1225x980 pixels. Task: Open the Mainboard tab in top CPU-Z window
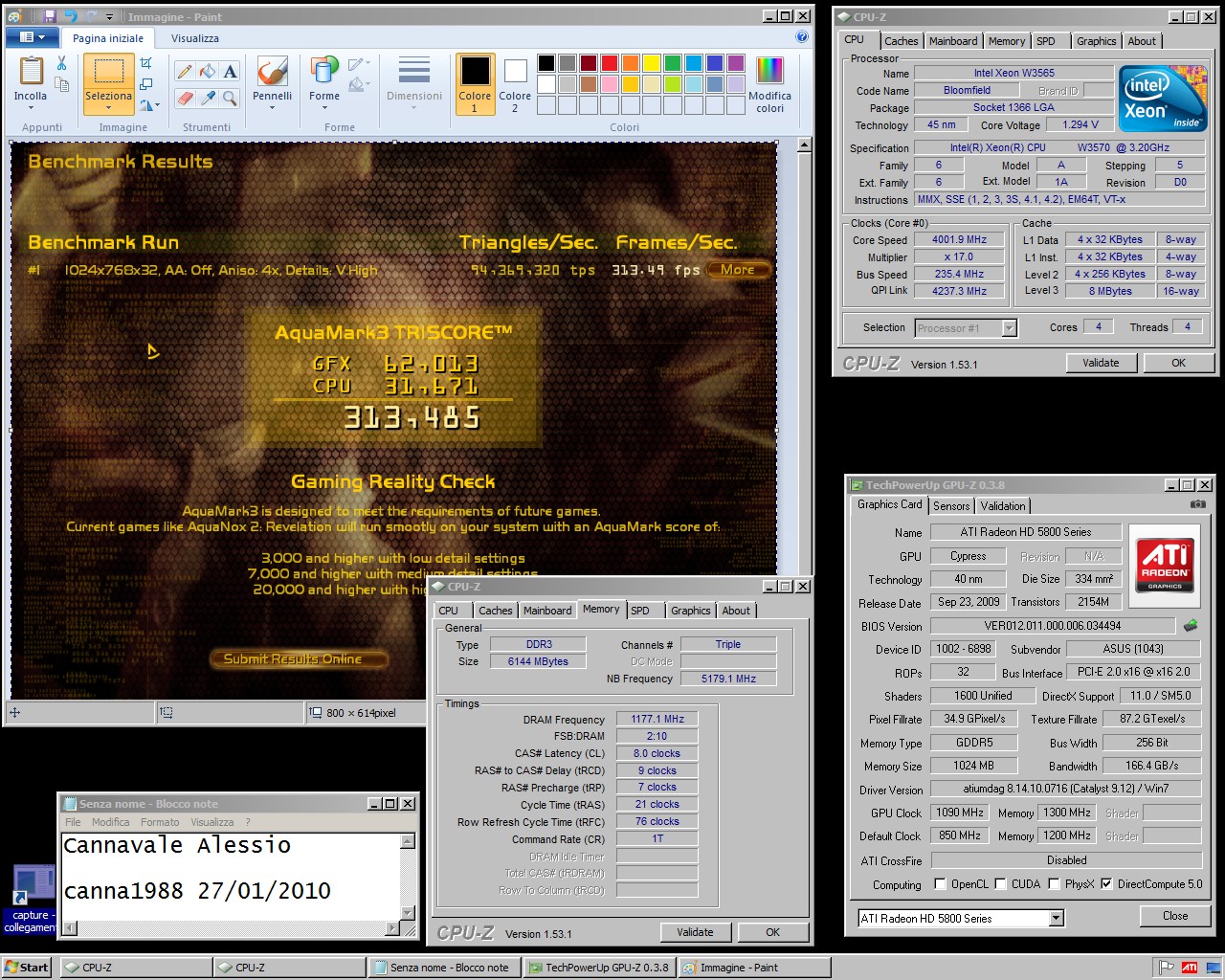click(953, 41)
